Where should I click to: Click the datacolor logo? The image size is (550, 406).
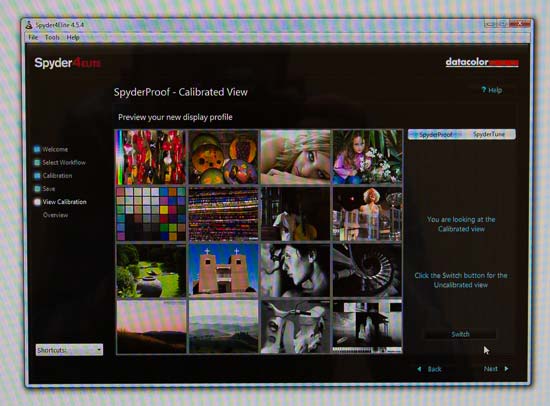(482, 62)
